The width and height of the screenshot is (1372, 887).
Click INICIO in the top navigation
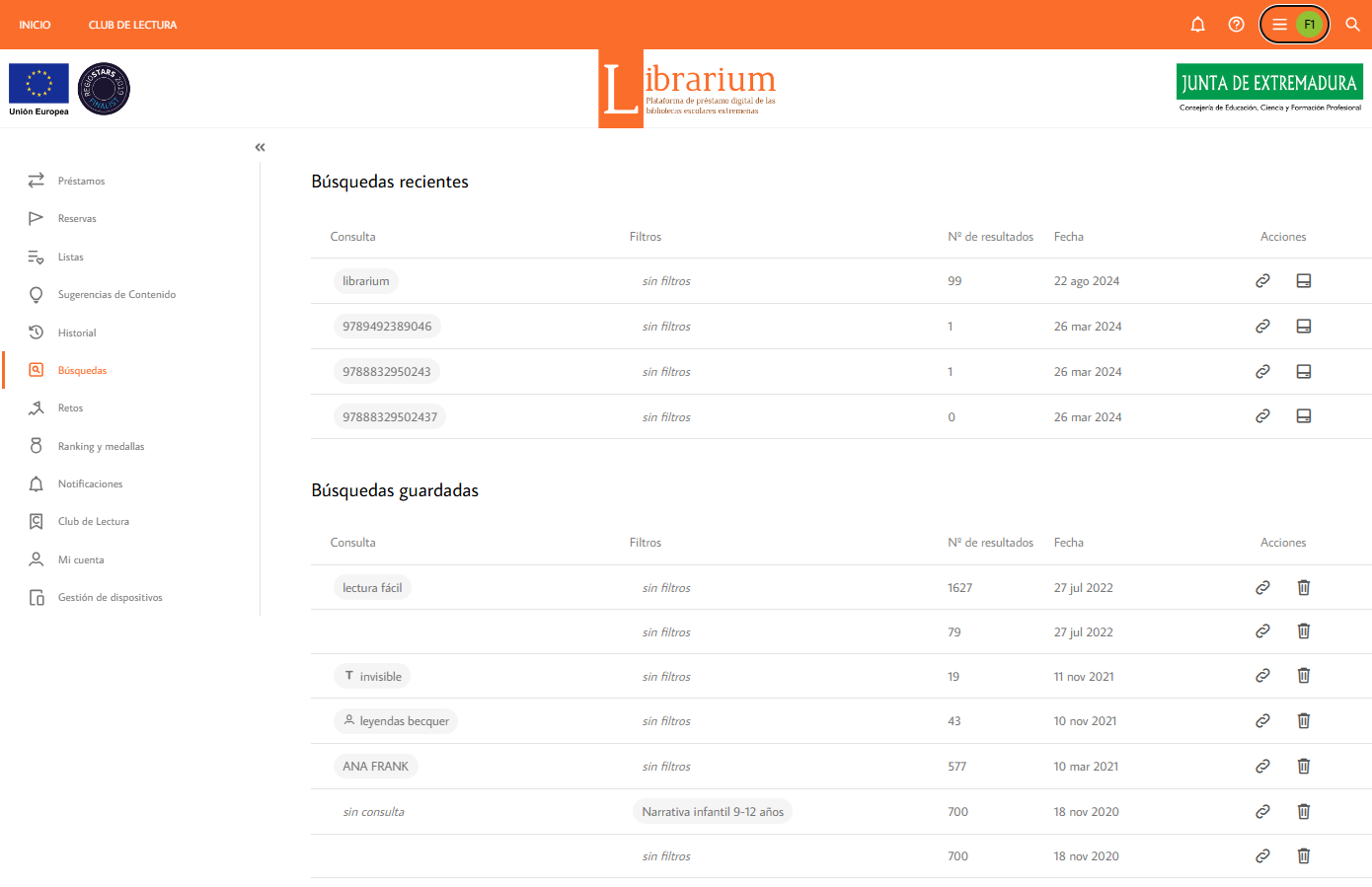(x=35, y=25)
